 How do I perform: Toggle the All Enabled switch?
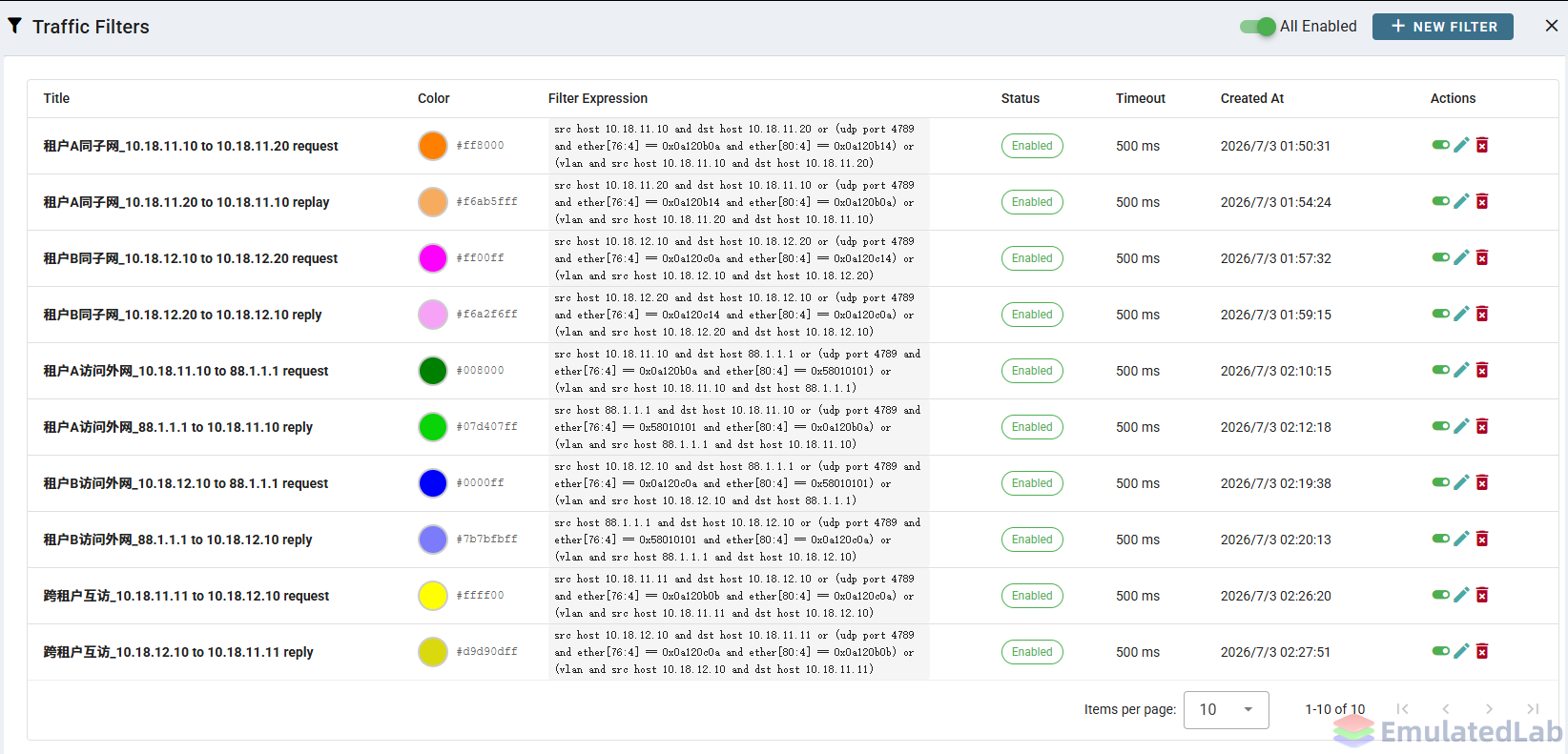coord(1258,27)
